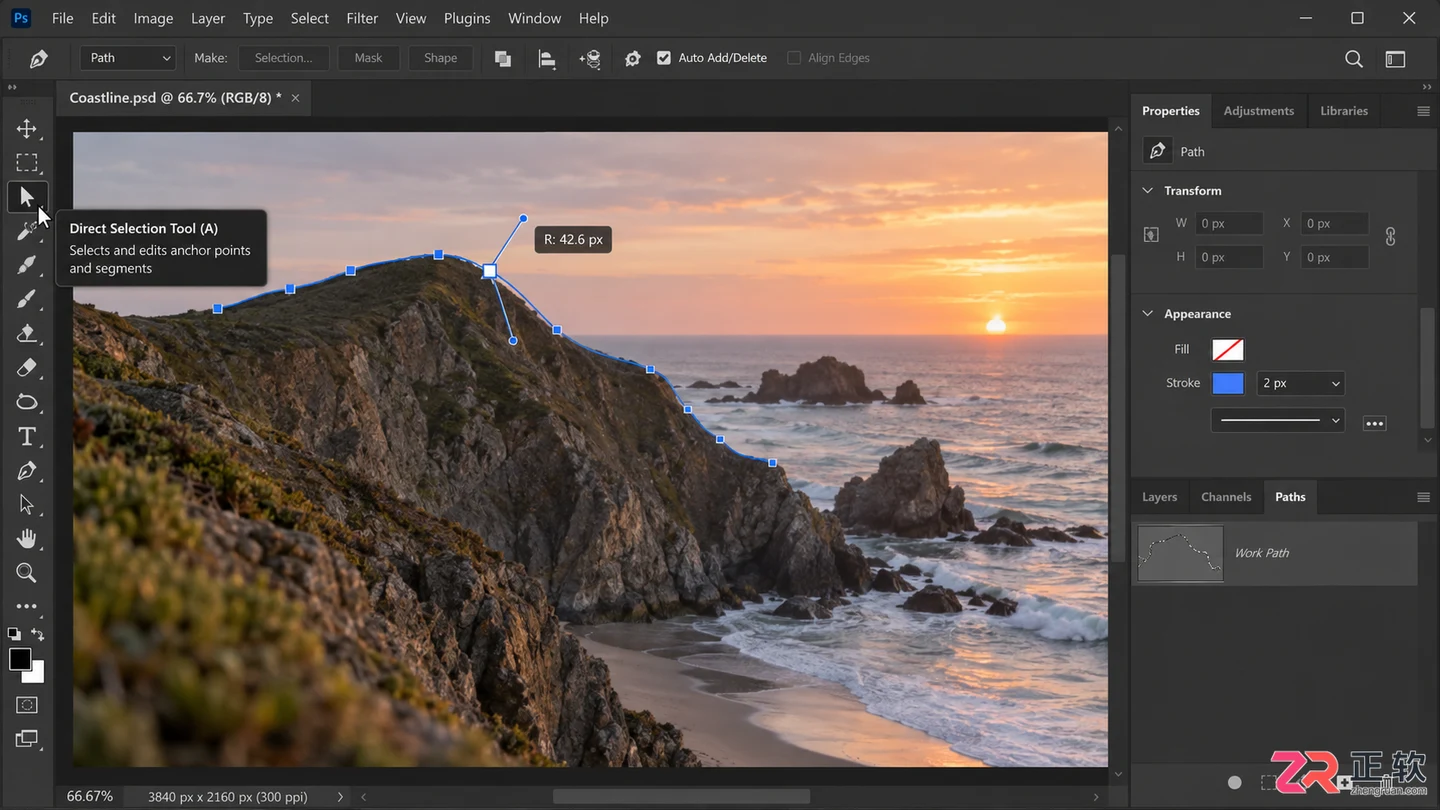This screenshot has height=810, width=1440.
Task: Select the Pen tool in toolbar
Action: click(x=27, y=470)
